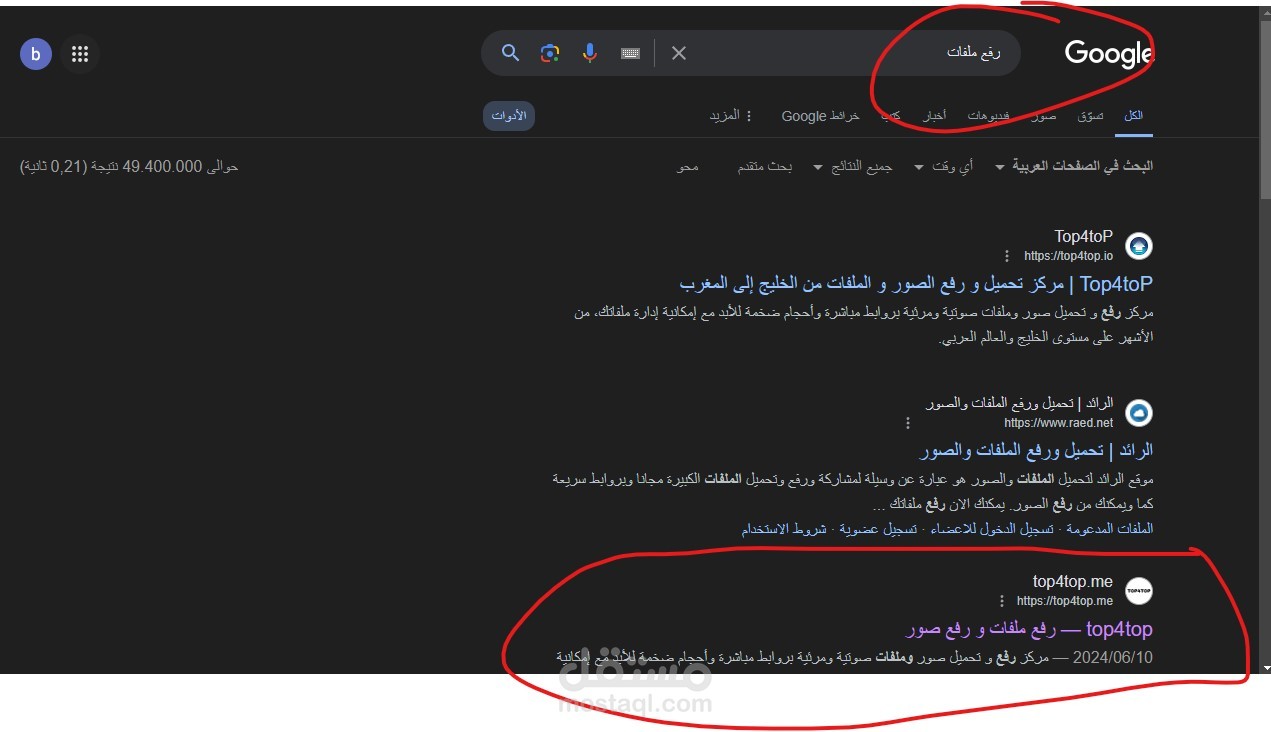Click the raed.net cloud favicon
Image resolution: width=1271 pixels, height=732 pixels.
click(x=1139, y=413)
